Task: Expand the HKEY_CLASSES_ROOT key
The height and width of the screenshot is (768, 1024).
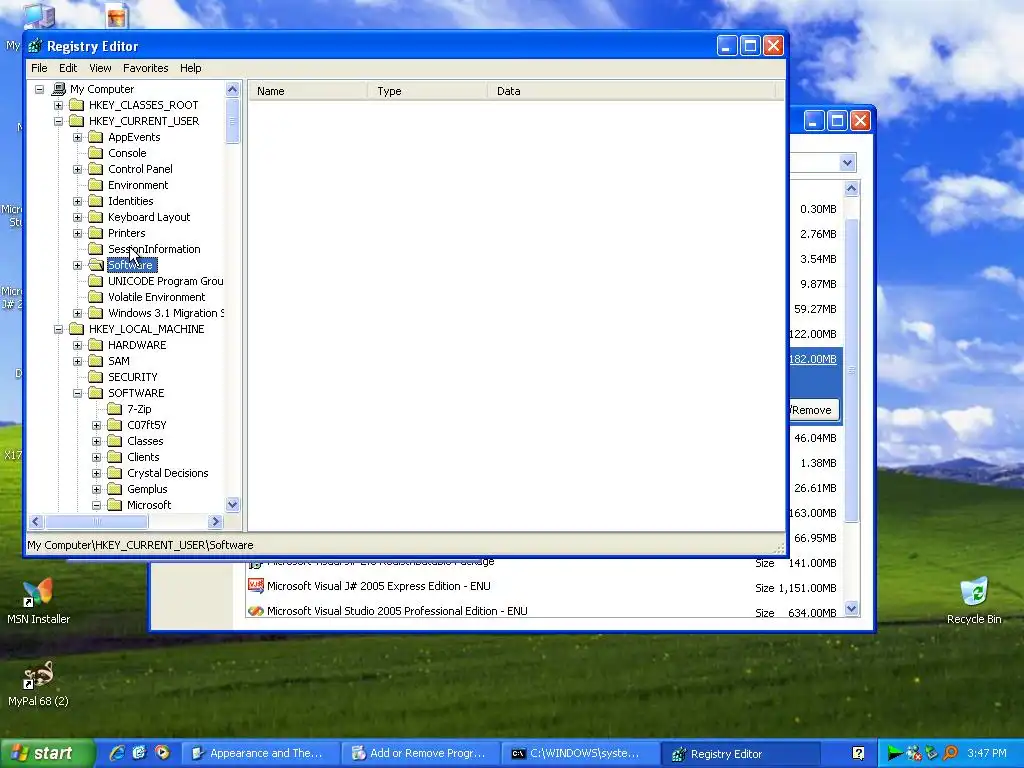Action: [58, 105]
